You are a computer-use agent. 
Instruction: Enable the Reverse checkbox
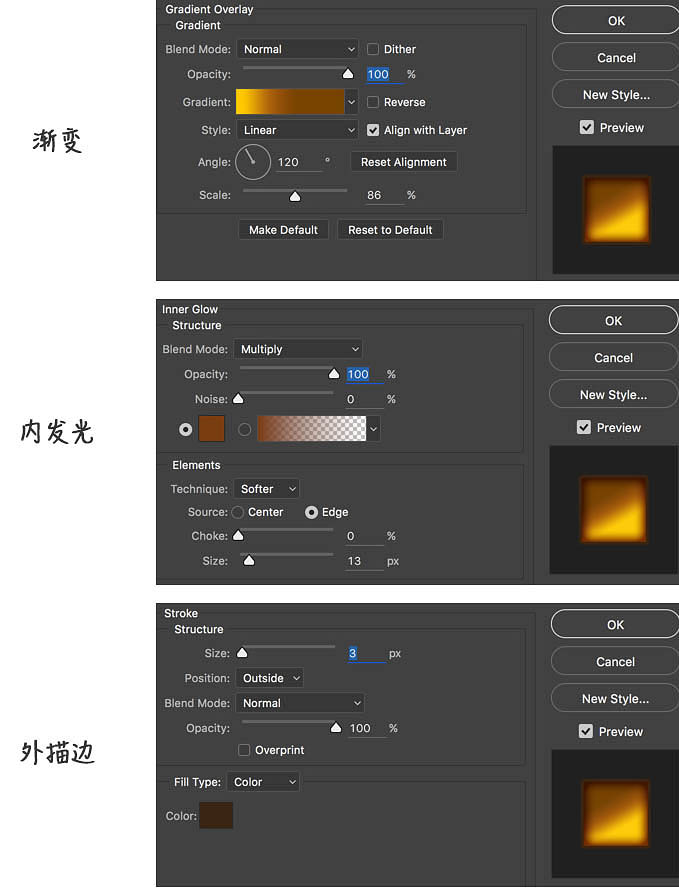click(373, 102)
